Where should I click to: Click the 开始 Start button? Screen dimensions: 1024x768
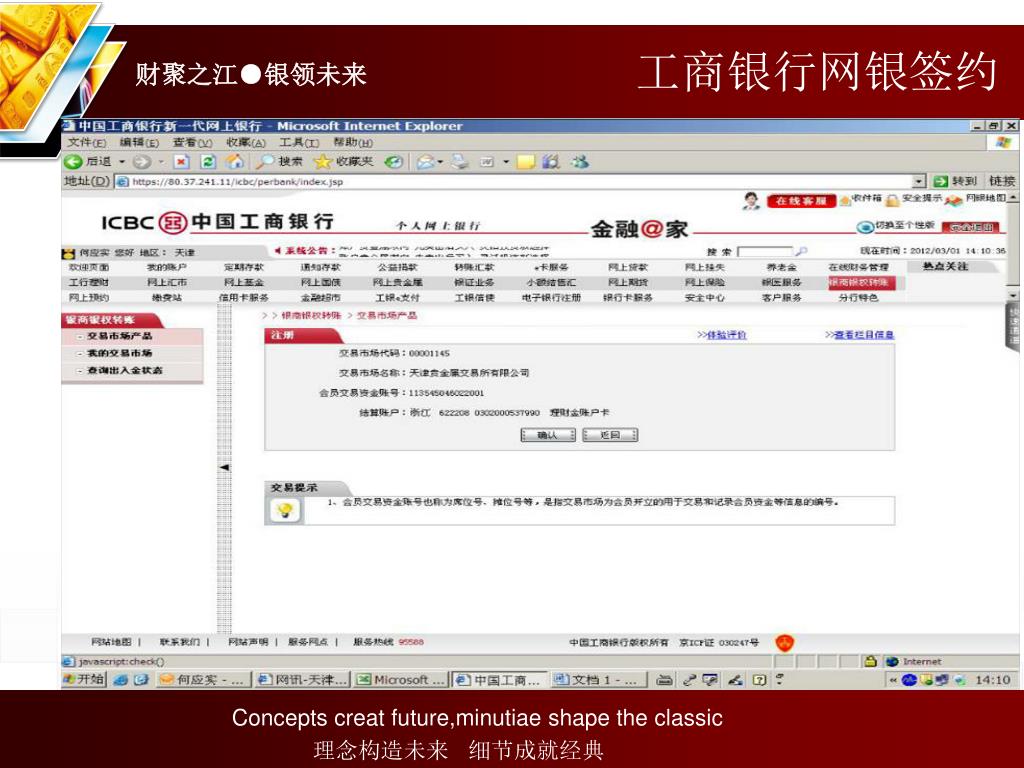pyautogui.click(x=84, y=680)
